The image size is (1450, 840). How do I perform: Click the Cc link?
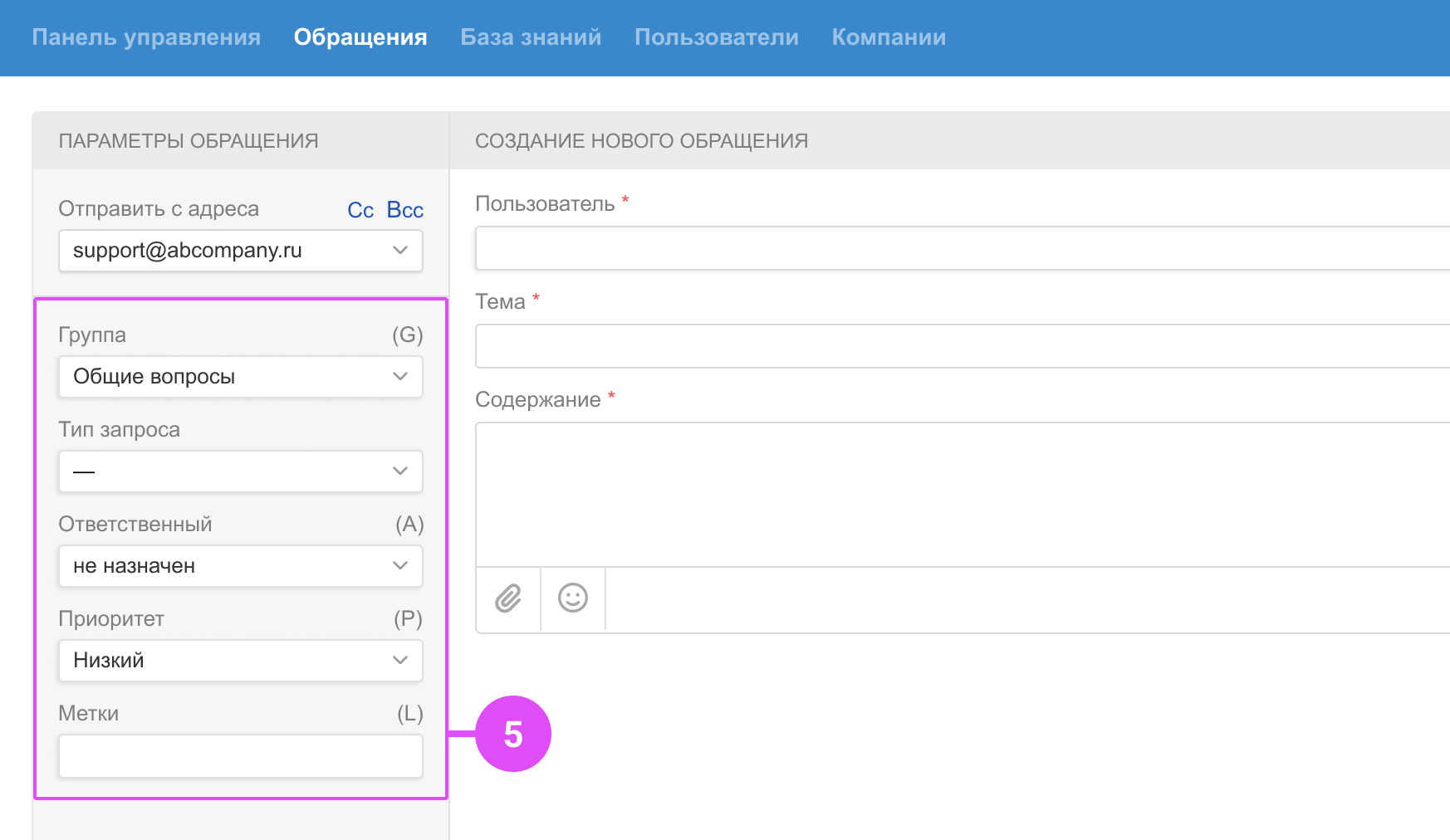click(x=360, y=210)
